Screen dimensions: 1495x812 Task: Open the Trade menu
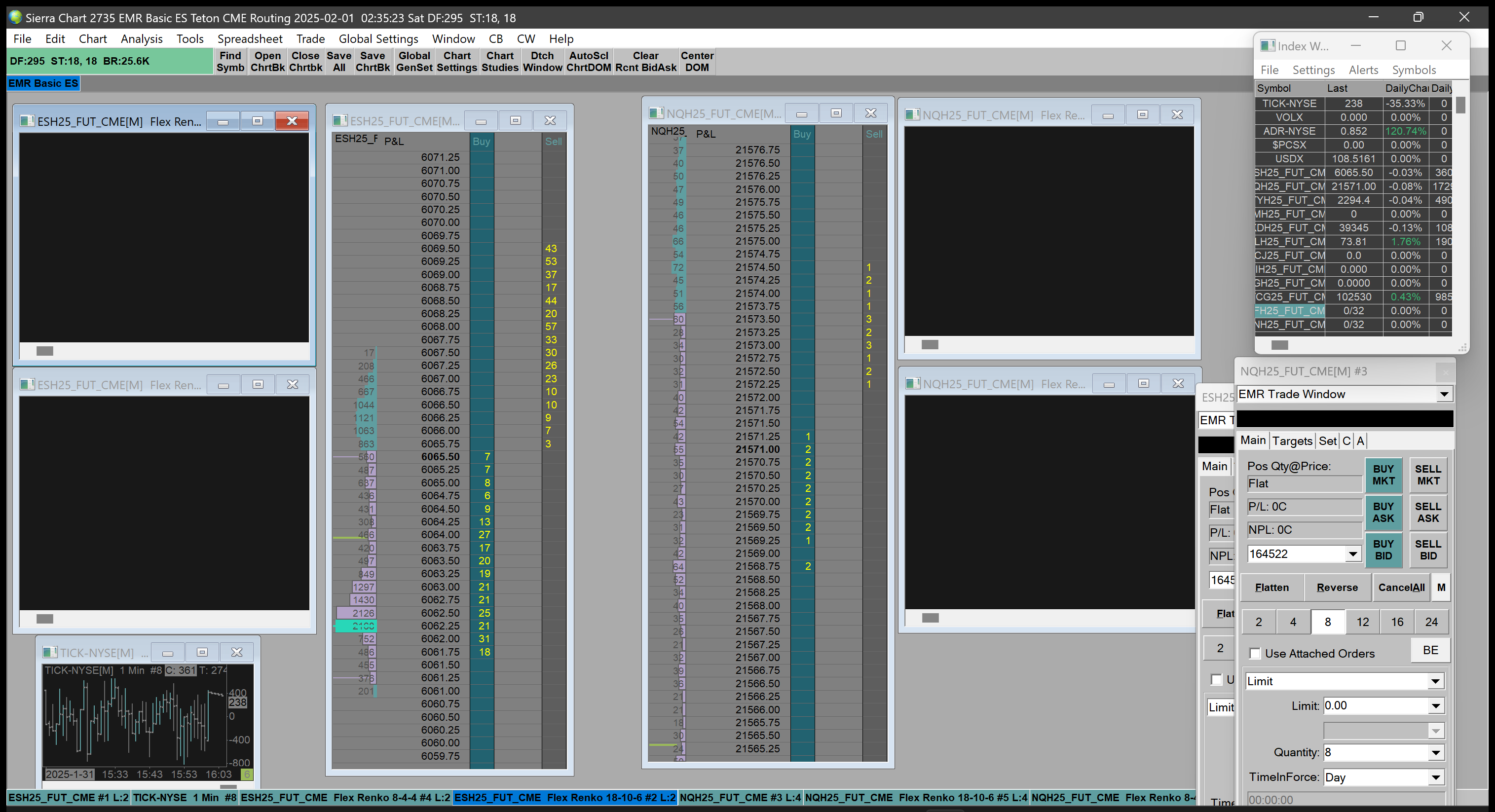pyautogui.click(x=310, y=39)
